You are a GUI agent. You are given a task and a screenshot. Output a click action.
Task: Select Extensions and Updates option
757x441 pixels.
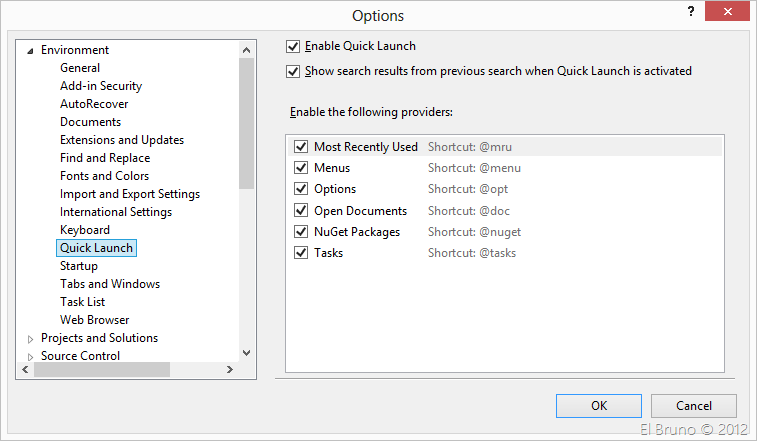[x=122, y=140]
